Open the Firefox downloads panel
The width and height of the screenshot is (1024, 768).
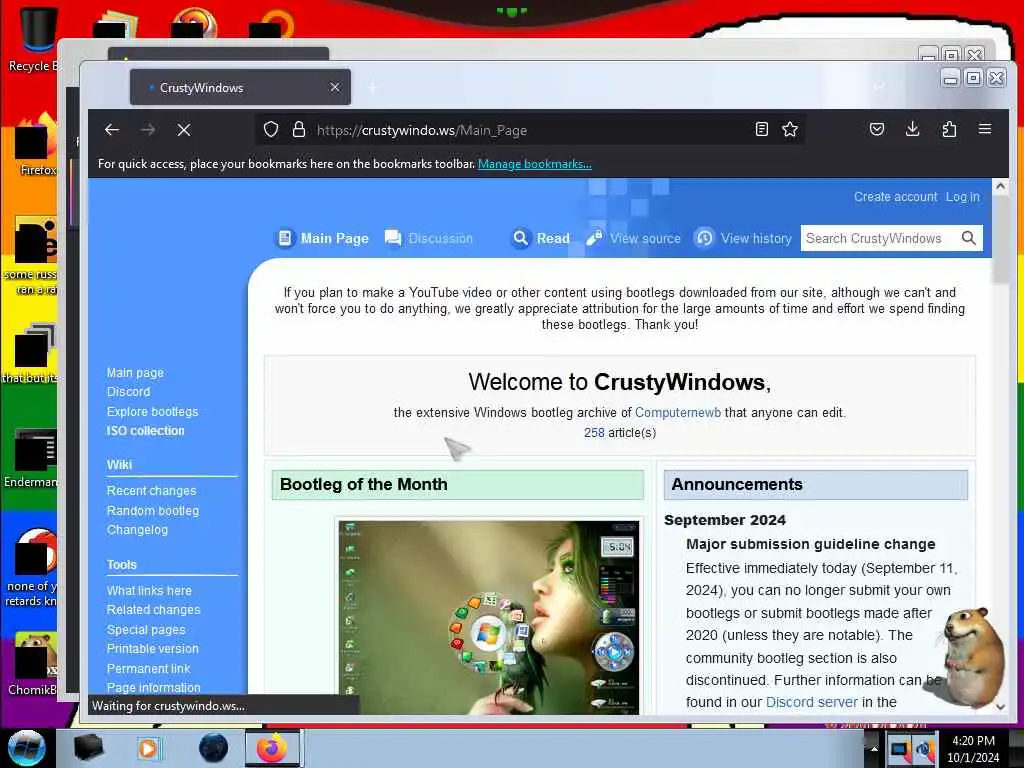coord(913,129)
